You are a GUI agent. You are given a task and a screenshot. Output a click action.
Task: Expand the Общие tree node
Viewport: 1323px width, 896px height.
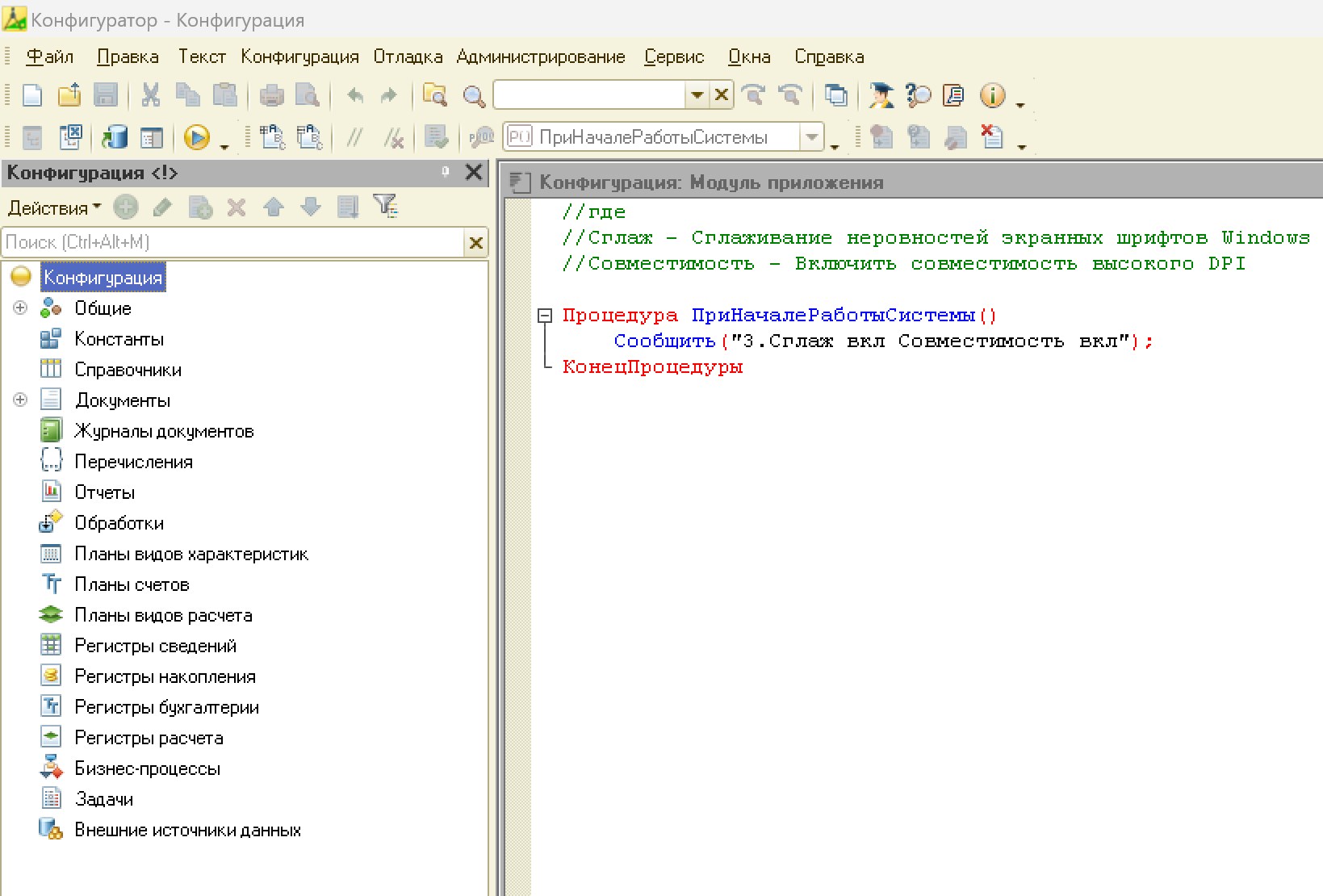click(x=20, y=308)
